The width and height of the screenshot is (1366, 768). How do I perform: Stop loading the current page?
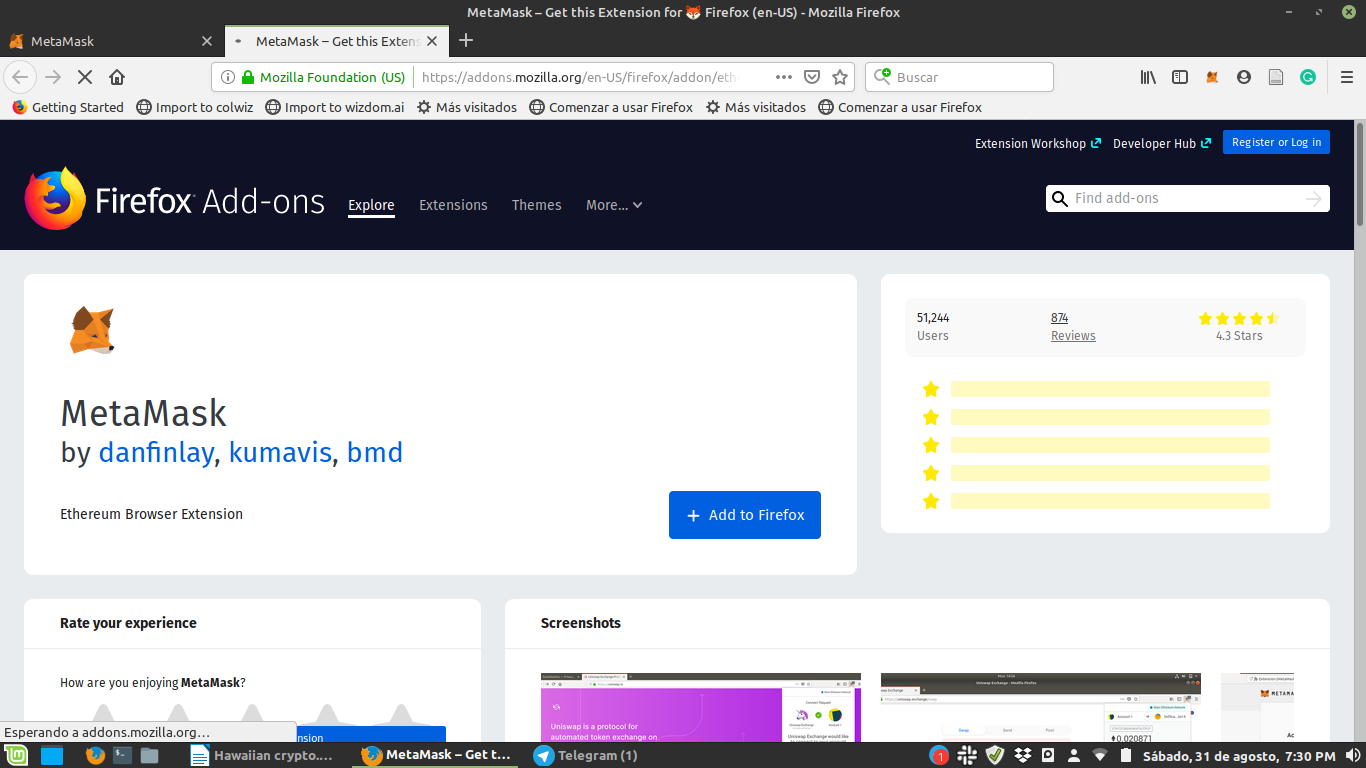click(85, 77)
